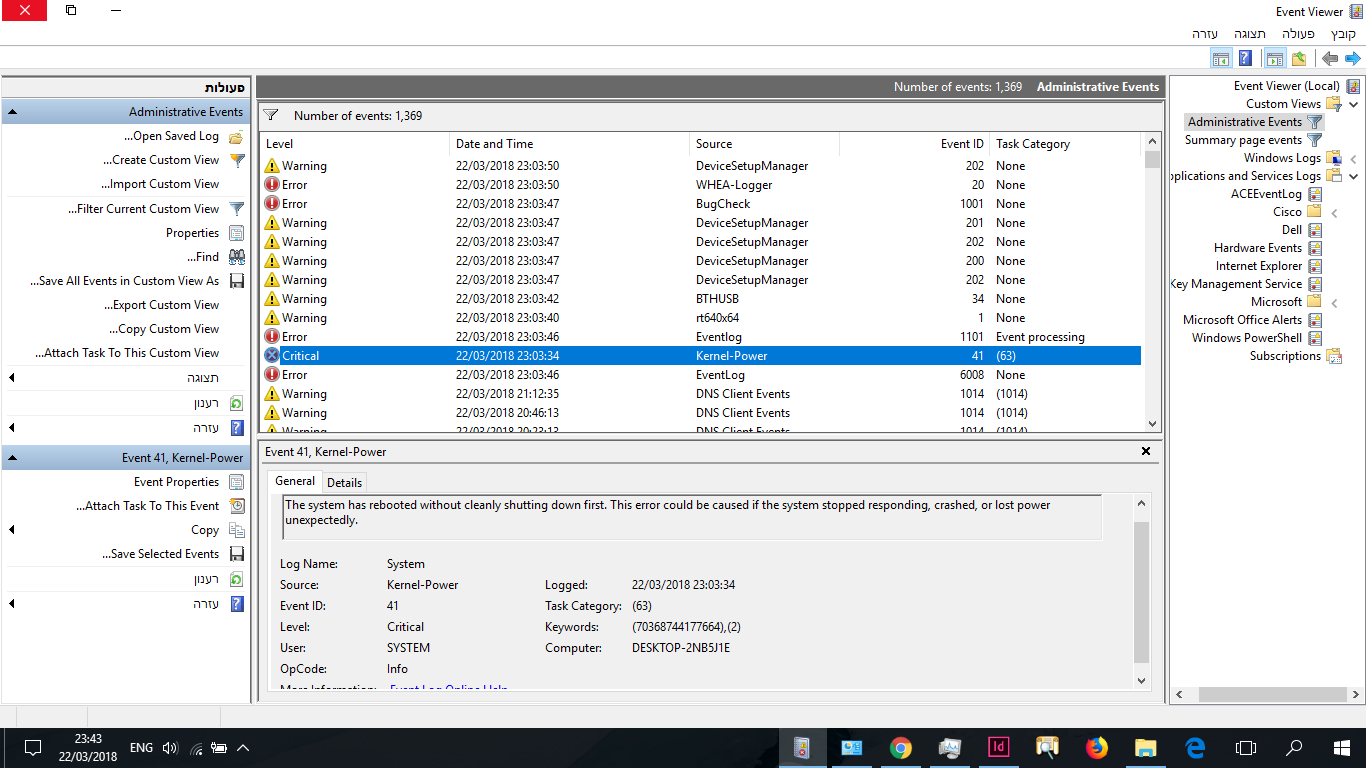Image resolution: width=1366 pixels, height=768 pixels.
Task: Select the BTHUSB warning event row
Action: 700,299
